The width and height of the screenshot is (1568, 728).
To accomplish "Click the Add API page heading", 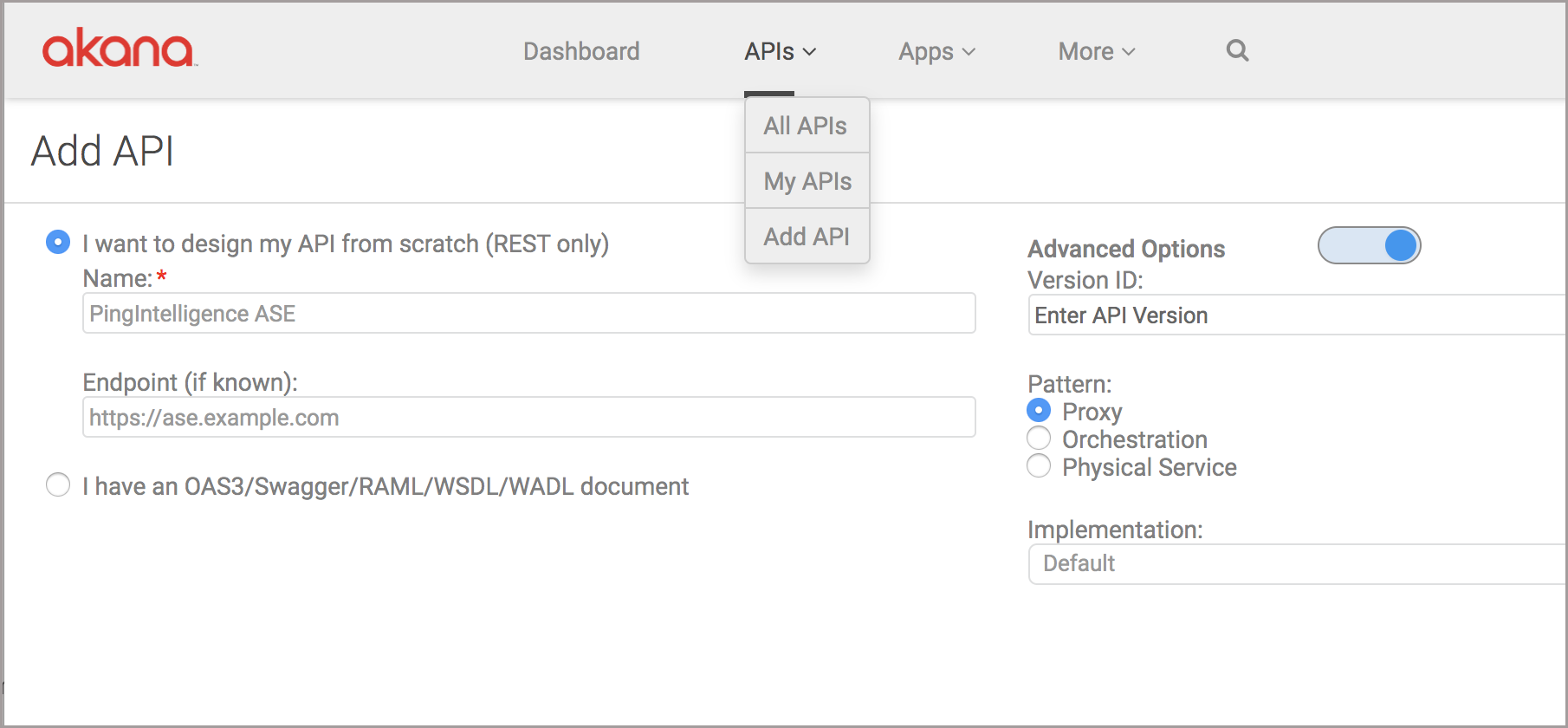I will pyautogui.click(x=102, y=151).
